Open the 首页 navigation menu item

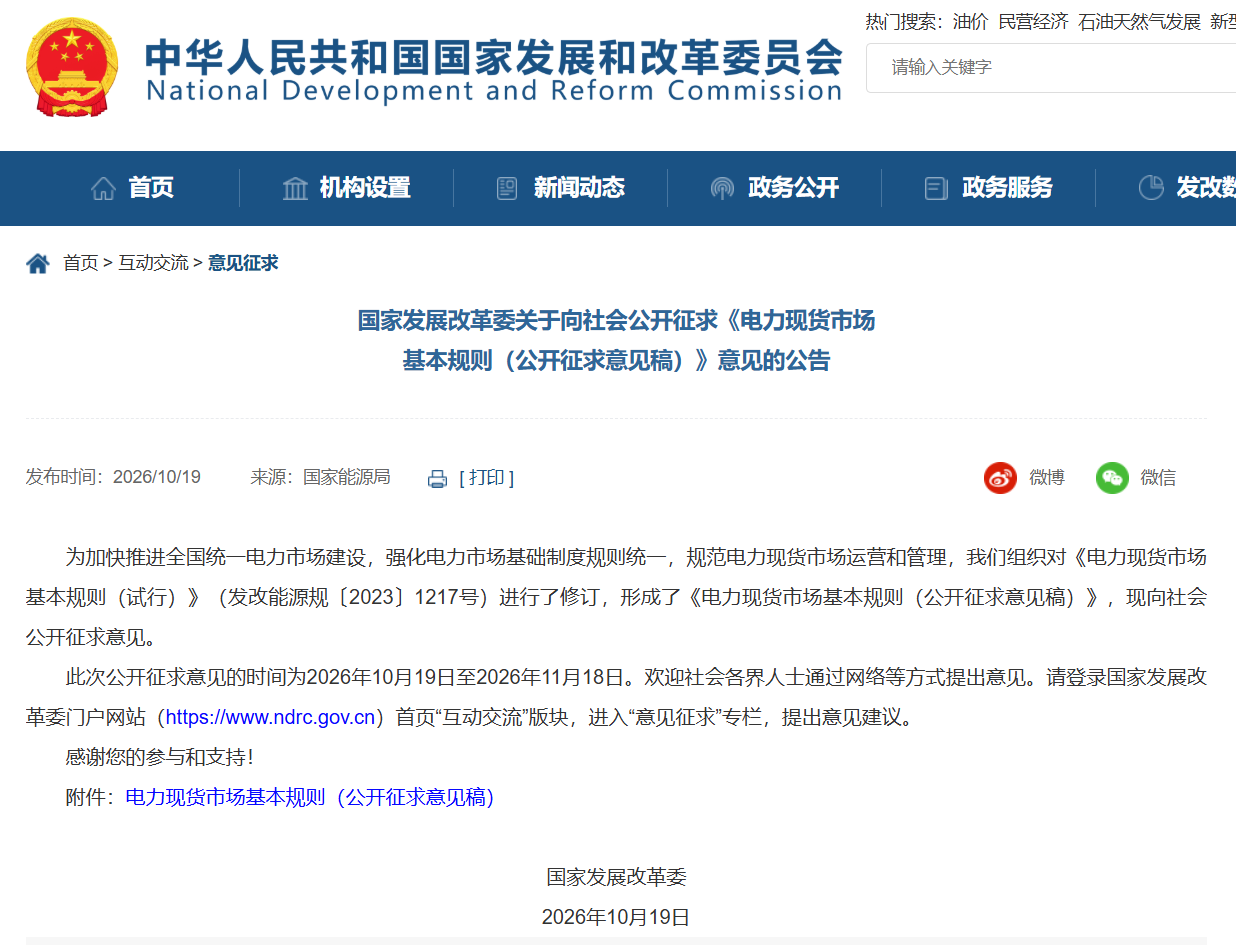(151, 188)
